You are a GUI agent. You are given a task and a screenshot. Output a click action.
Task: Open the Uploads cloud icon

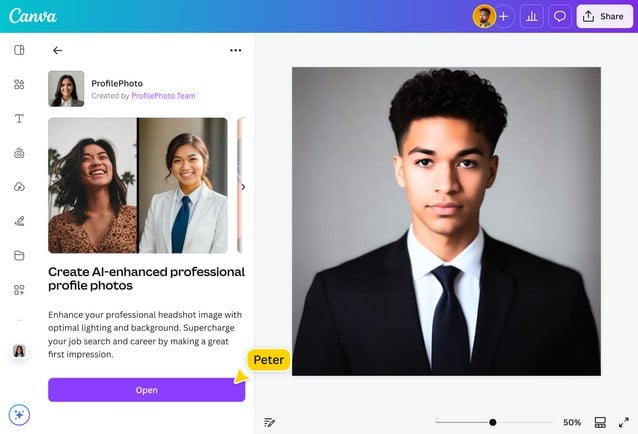click(19, 187)
